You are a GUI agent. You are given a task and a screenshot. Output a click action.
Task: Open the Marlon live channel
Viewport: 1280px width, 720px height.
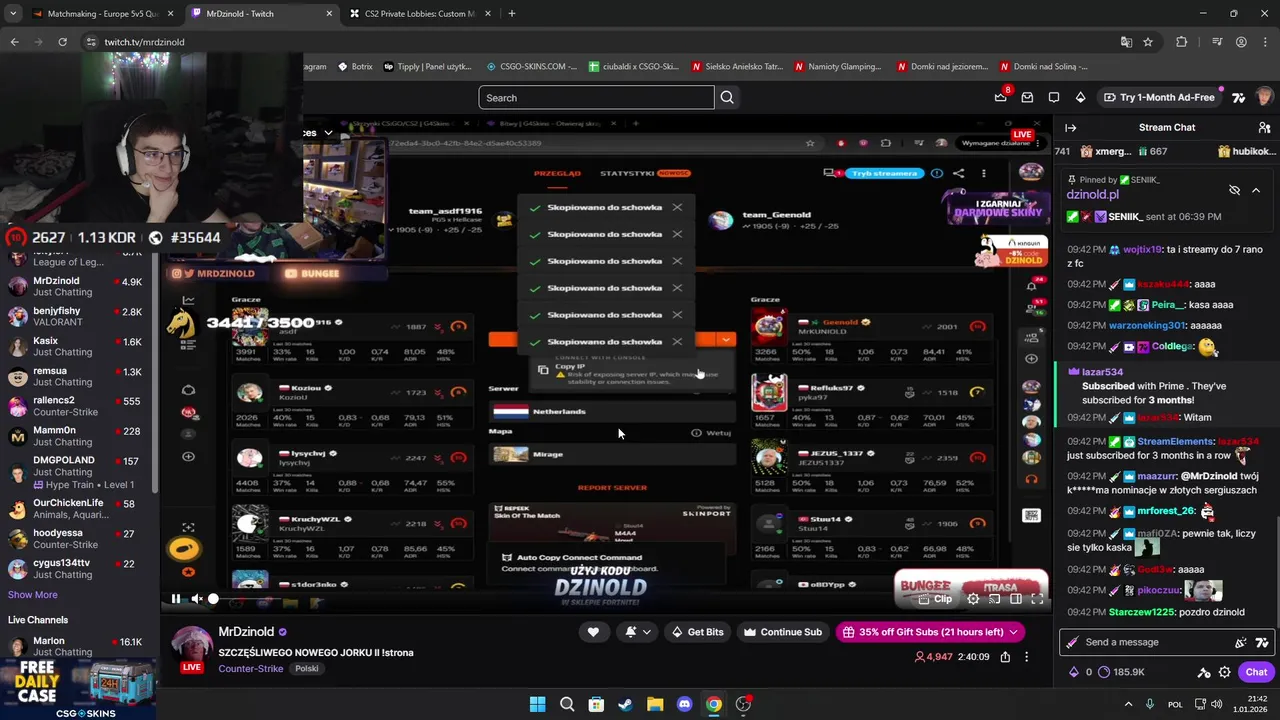pyautogui.click(x=76, y=646)
